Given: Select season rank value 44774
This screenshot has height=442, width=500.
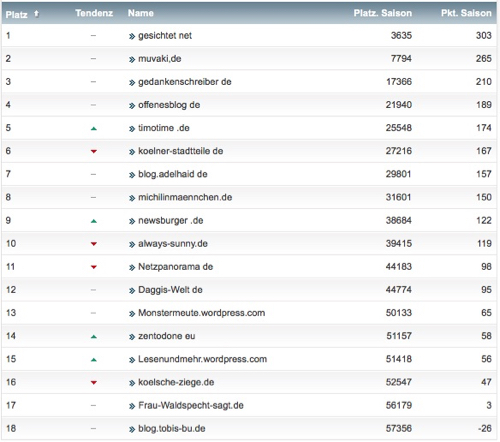Looking at the screenshot, I should (x=399, y=290).
